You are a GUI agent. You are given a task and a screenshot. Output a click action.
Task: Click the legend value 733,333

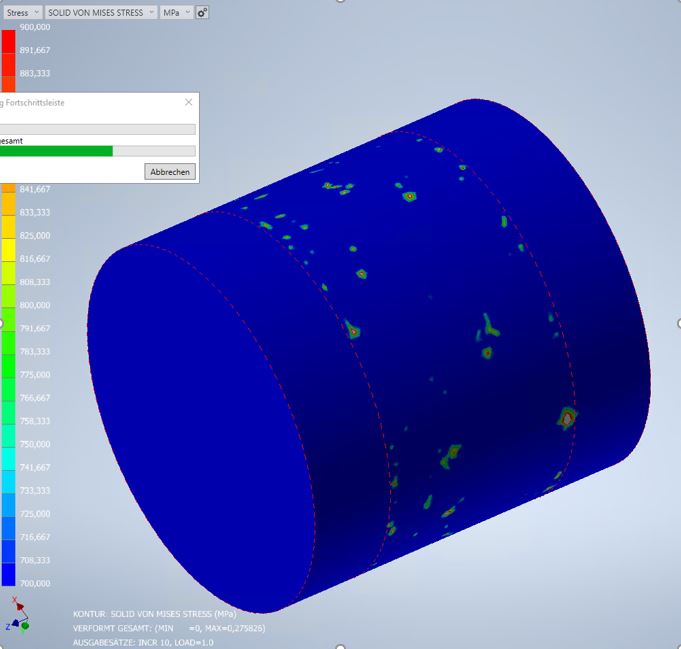[35, 490]
